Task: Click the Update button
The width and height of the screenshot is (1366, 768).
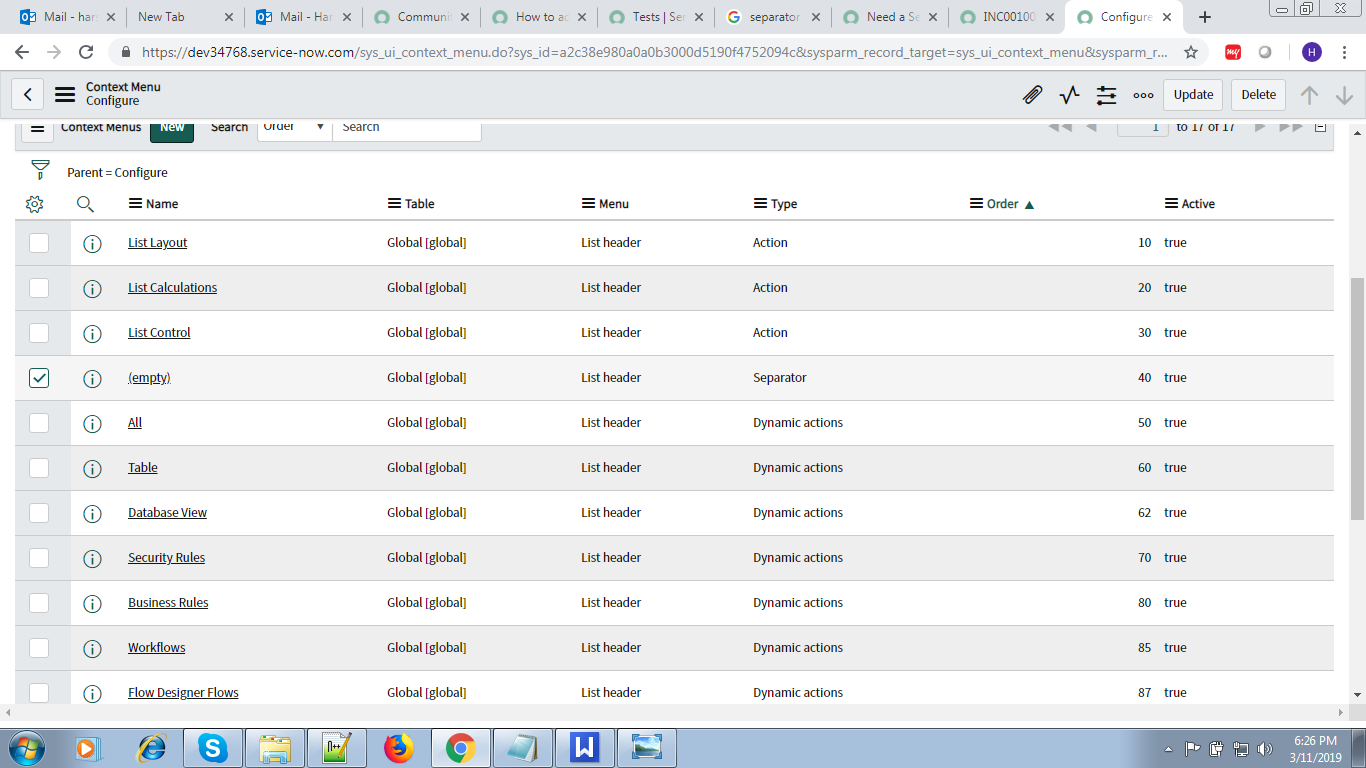Action: [1193, 94]
